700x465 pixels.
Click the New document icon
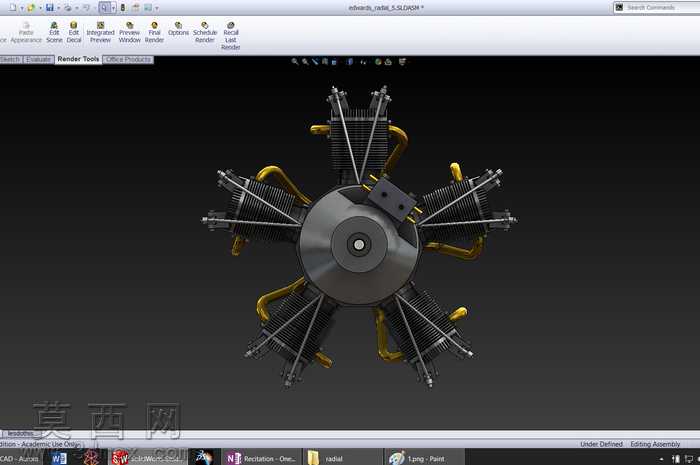click(x=12, y=8)
